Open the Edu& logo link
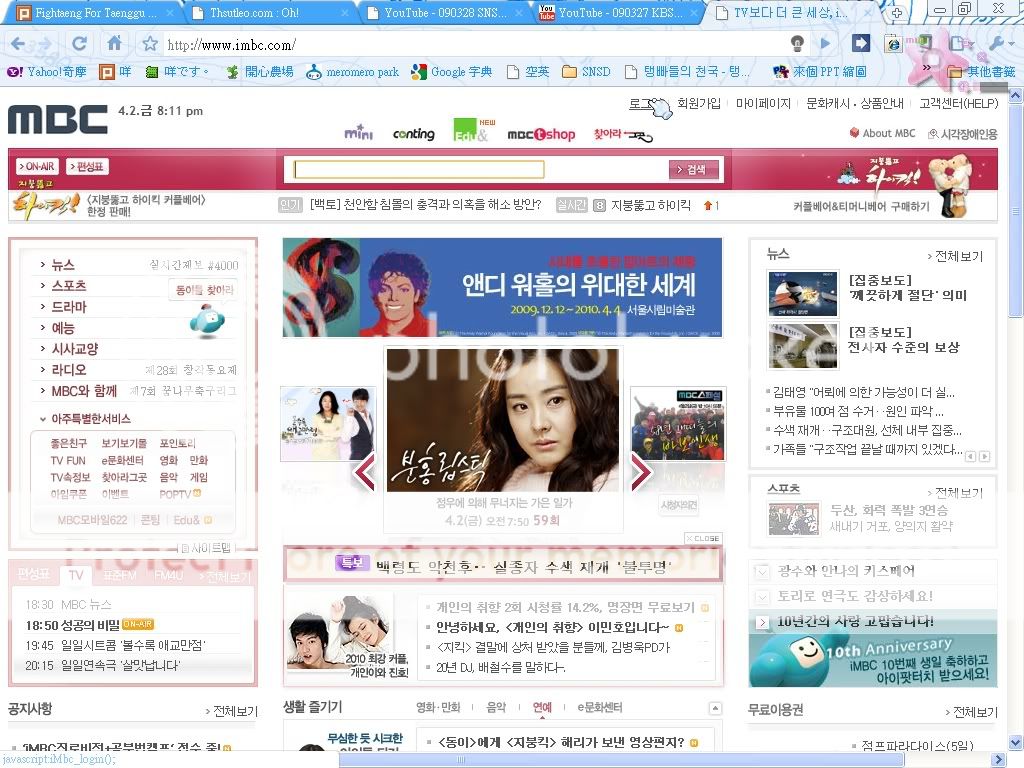The image size is (1024, 768). [x=470, y=131]
